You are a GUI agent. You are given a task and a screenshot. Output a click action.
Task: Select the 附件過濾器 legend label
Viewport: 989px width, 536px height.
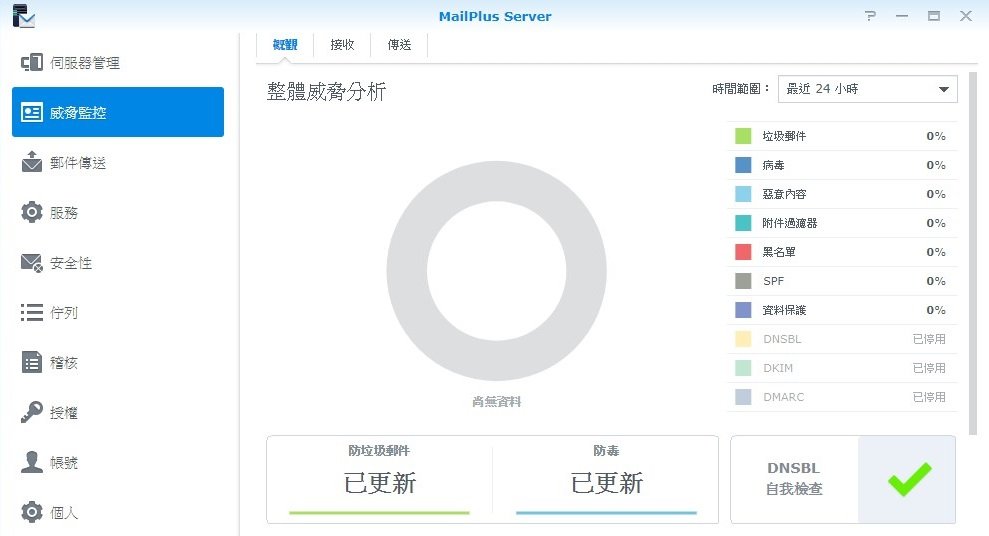(790, 223)
